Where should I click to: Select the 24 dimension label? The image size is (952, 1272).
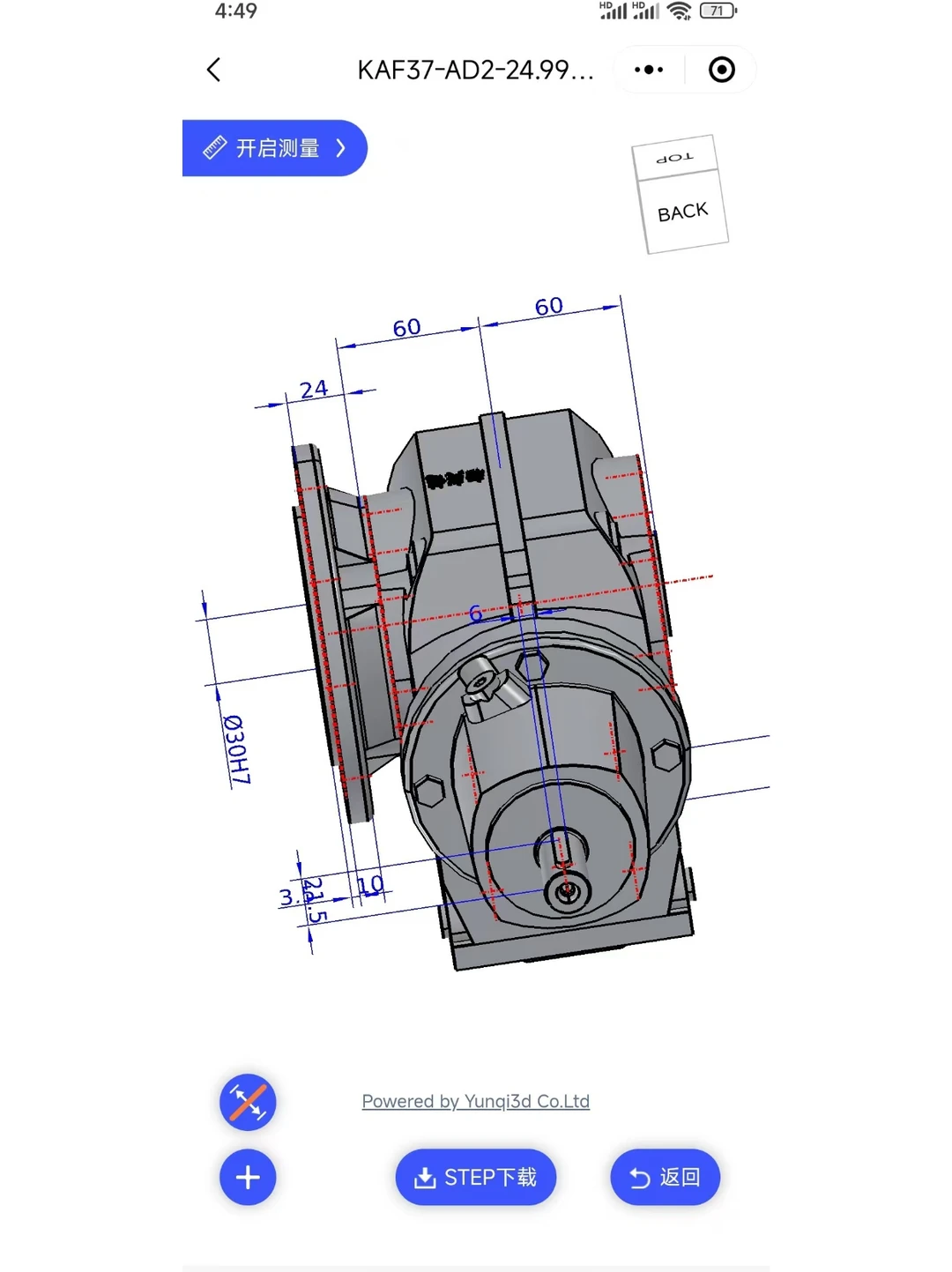313,390
